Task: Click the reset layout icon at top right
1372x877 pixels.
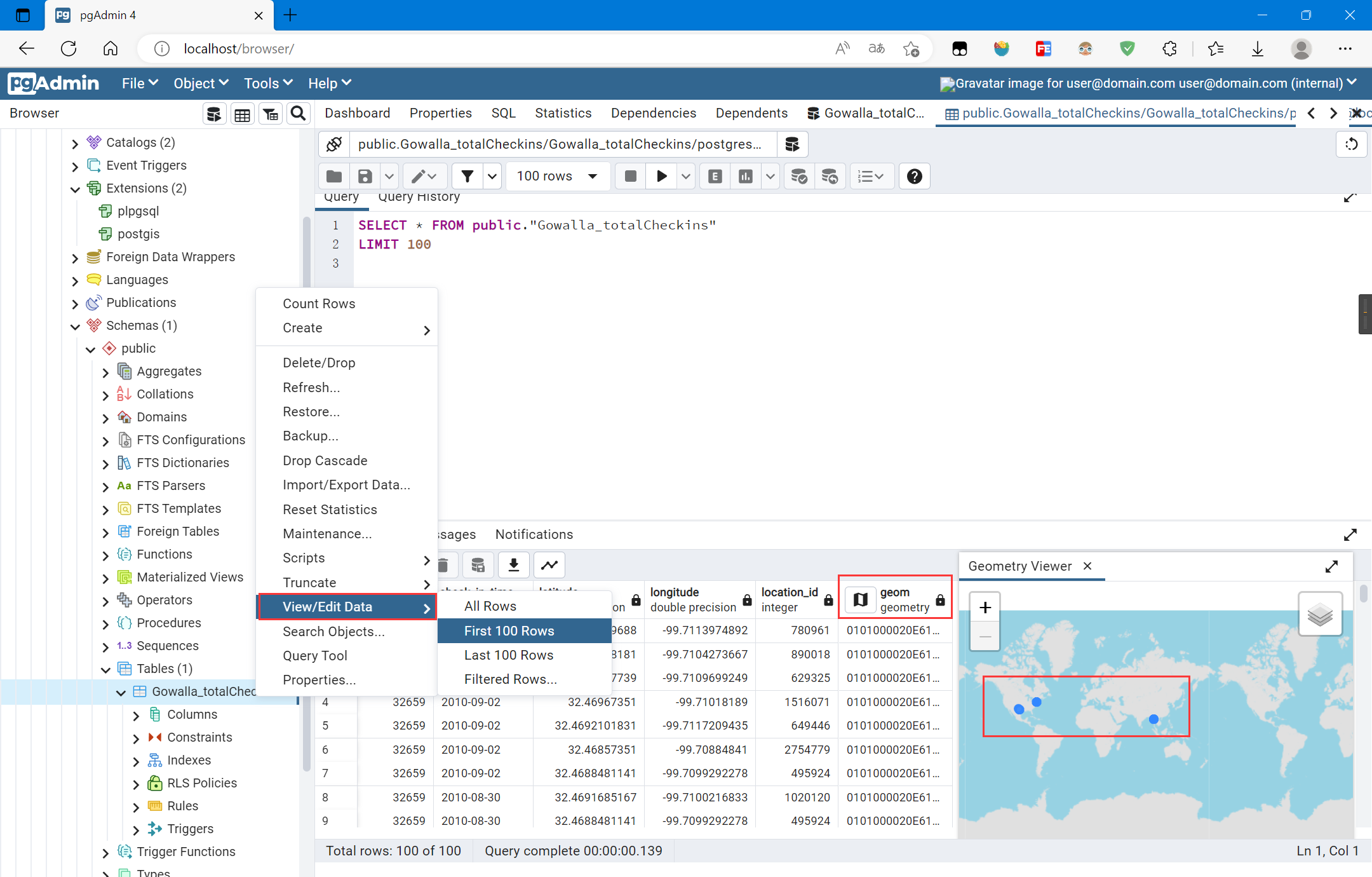Action: point(1352,144)
